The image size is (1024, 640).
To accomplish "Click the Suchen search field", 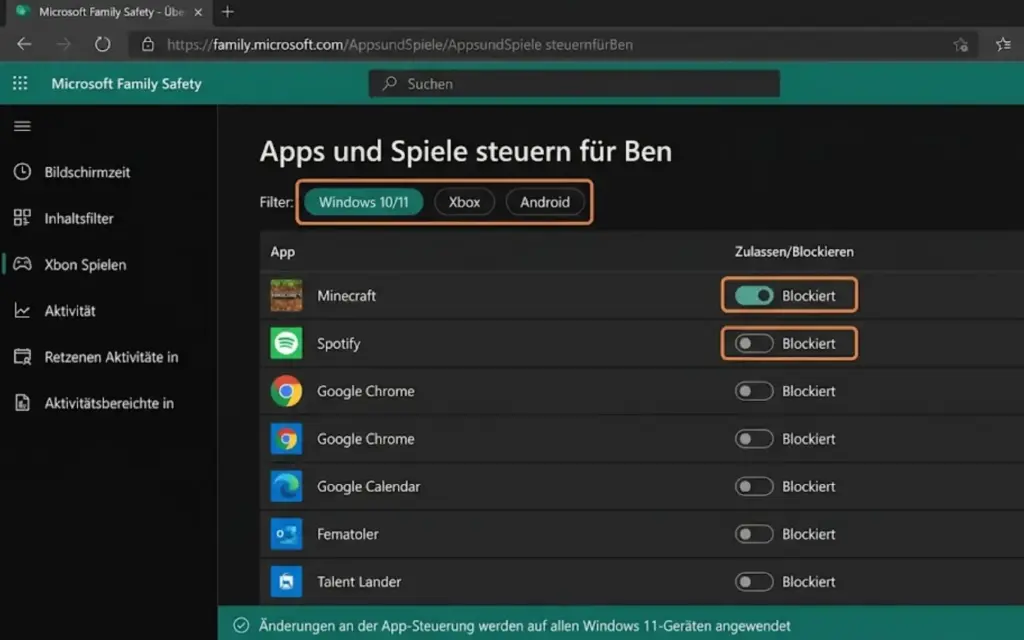I will (574, 84).
